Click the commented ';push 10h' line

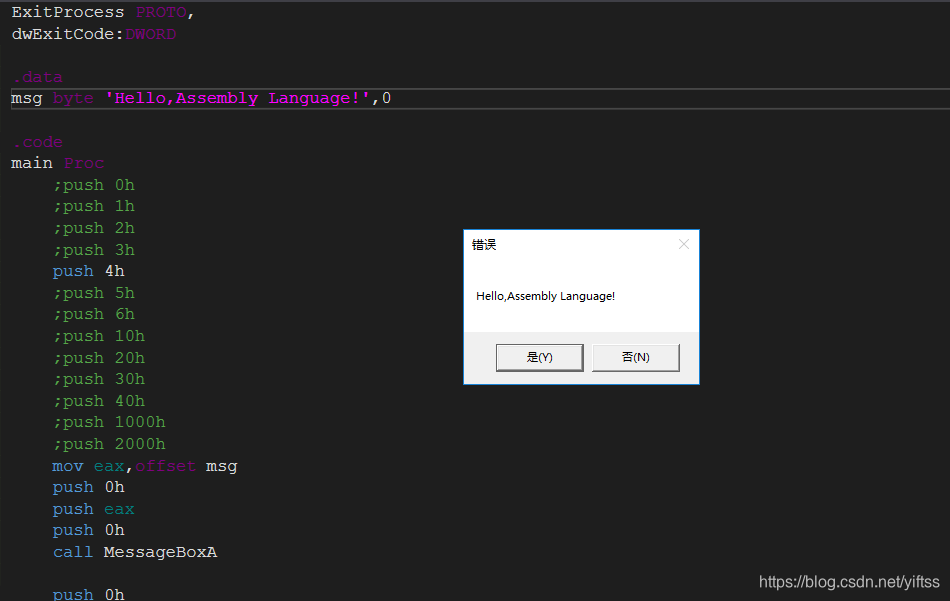click(99, 336)
